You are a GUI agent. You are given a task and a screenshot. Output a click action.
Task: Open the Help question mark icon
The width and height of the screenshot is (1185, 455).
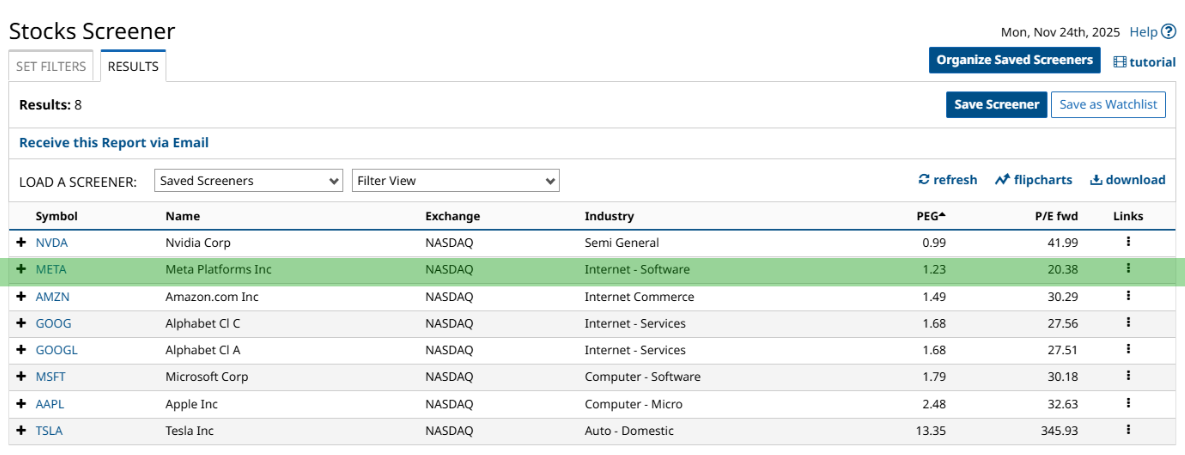[1168, 32]
